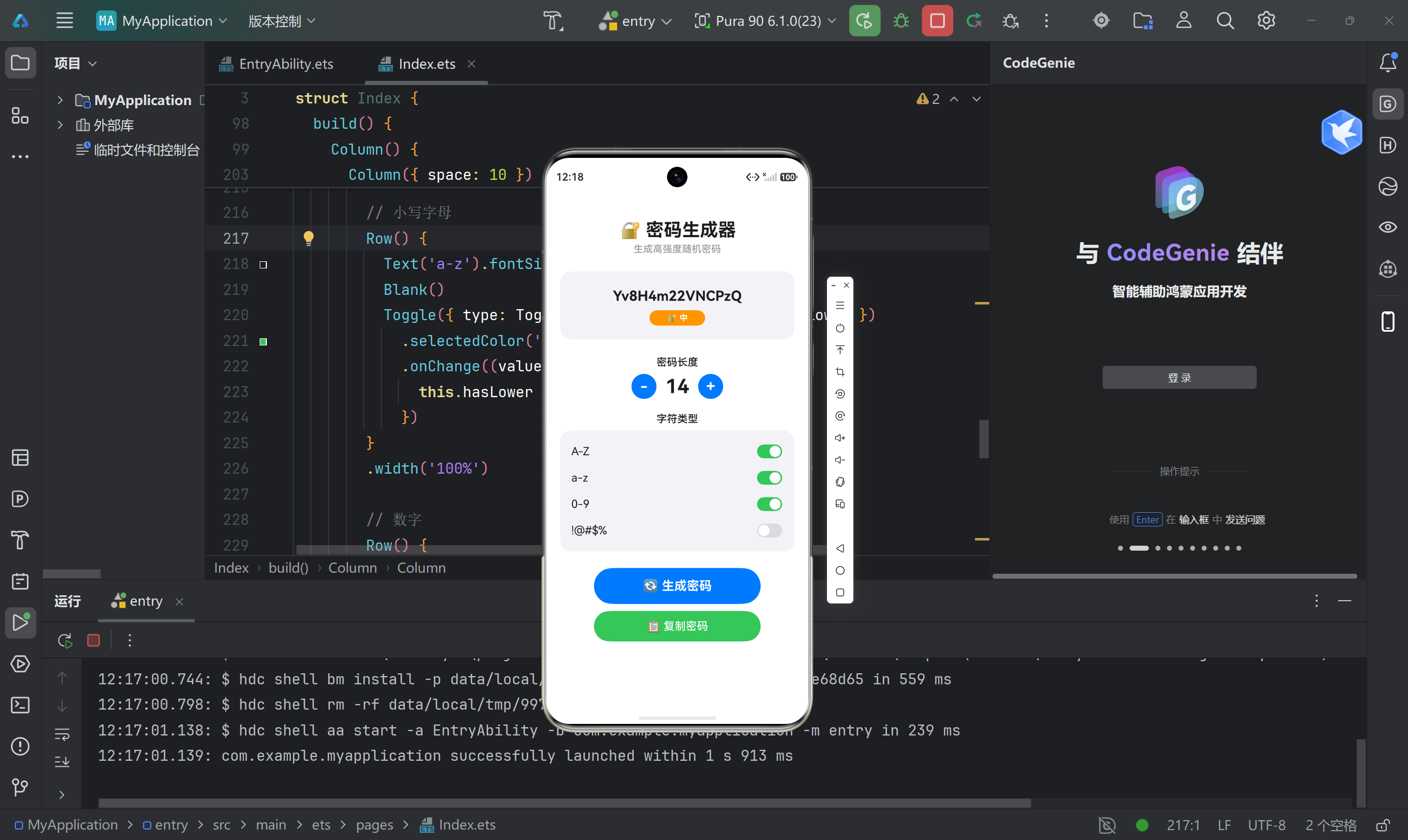Close the Index.ets tab
Image resolution: width=1408 pixels, height=840 pixels.
[471, 64]
